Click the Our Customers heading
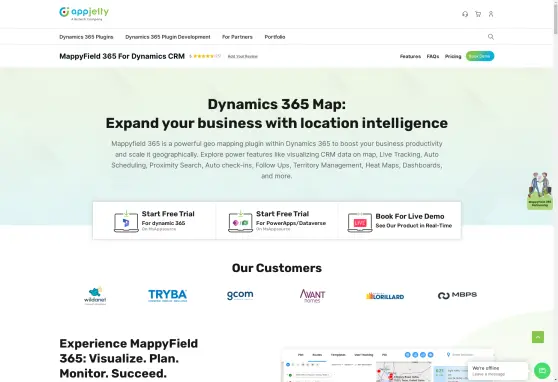 tap(277, 268)
